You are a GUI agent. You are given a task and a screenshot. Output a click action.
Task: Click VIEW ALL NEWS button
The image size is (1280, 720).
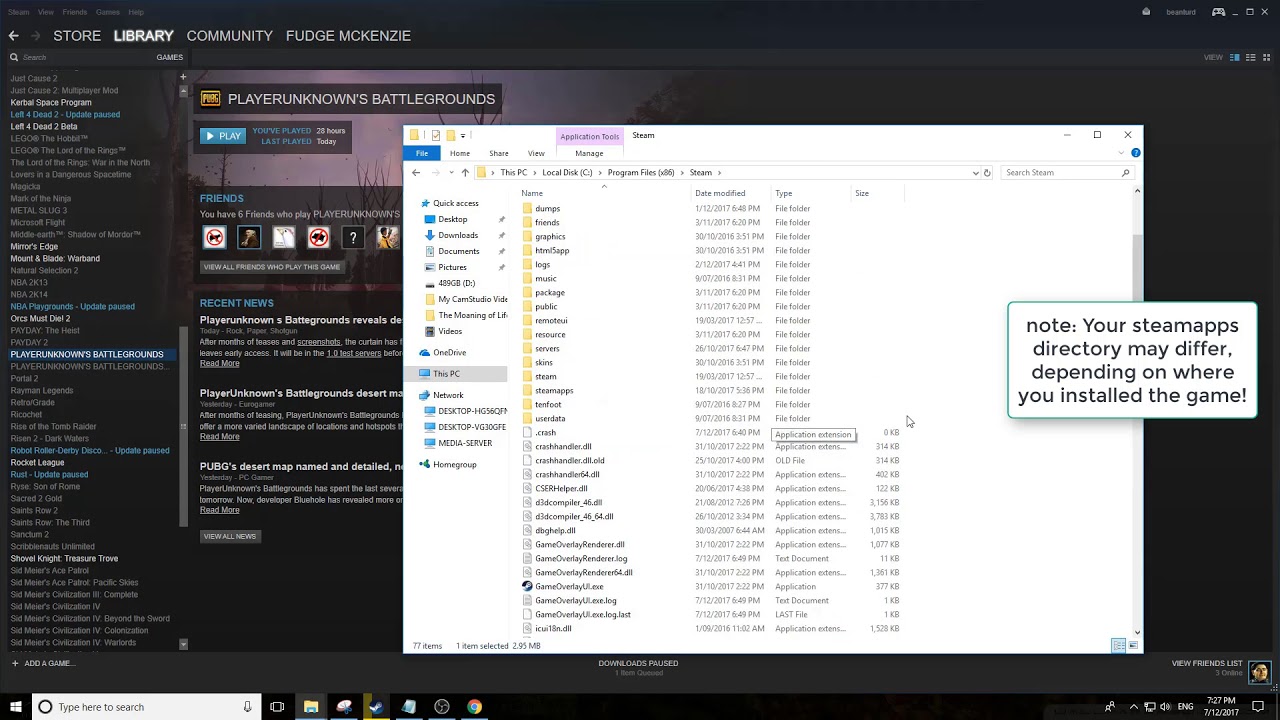[230, 536]
